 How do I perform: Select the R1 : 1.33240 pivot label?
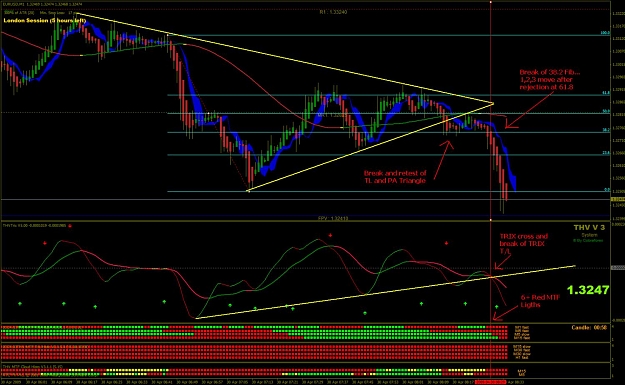click(x=333, y=12)
